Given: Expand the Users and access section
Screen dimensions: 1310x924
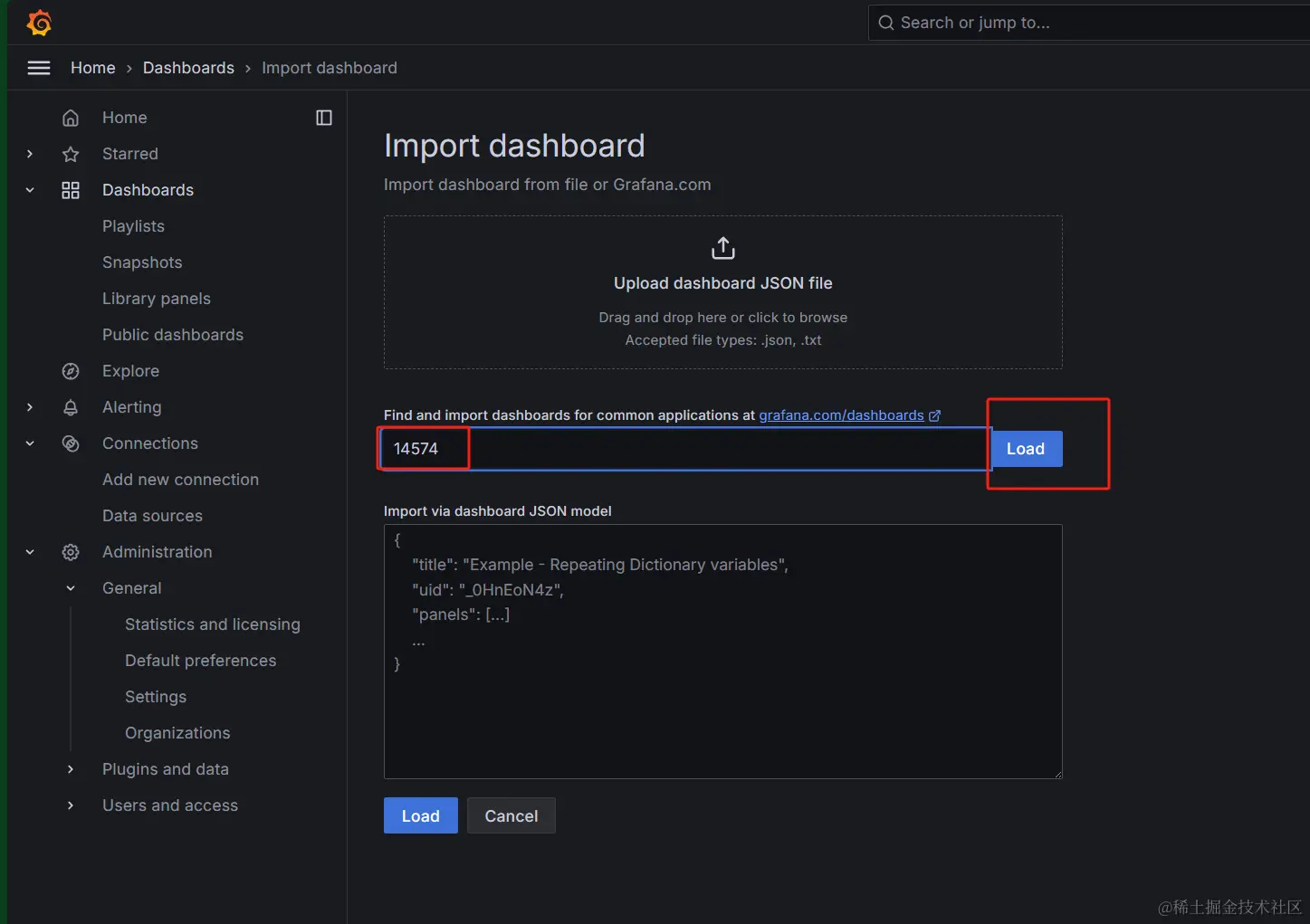Looking at the screenshot, I should pyautogui.click(x=71, y=805).
